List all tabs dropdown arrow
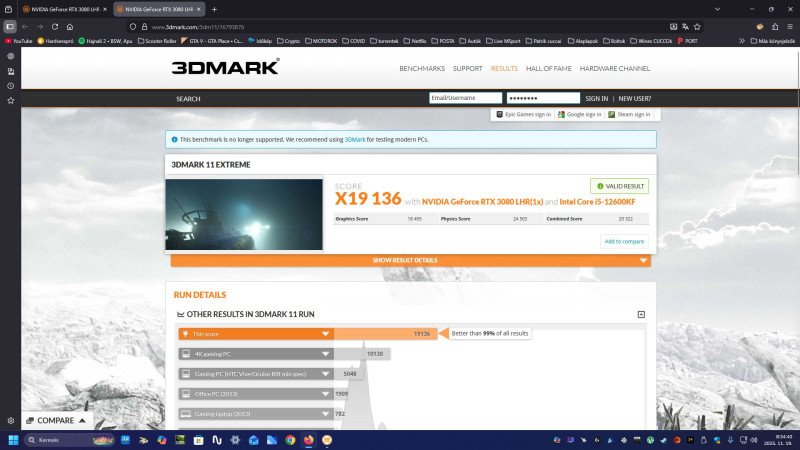This screenshot has width=800, height=450. (x=717, y=9)
